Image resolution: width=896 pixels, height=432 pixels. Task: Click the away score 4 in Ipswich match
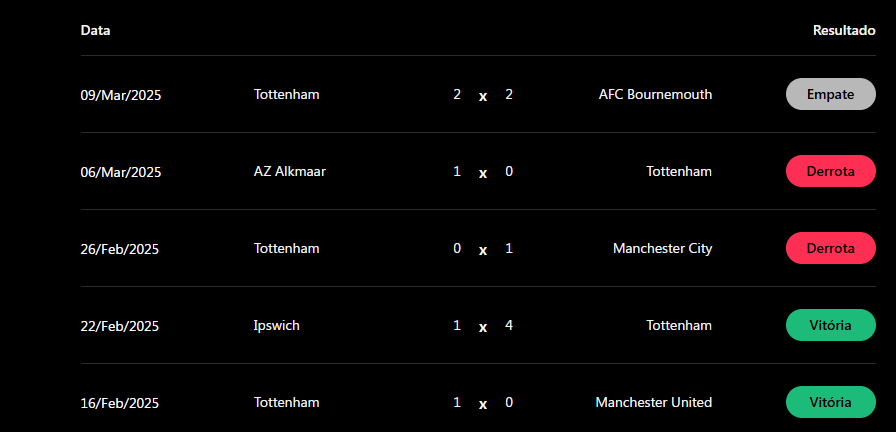pos(509,325)
